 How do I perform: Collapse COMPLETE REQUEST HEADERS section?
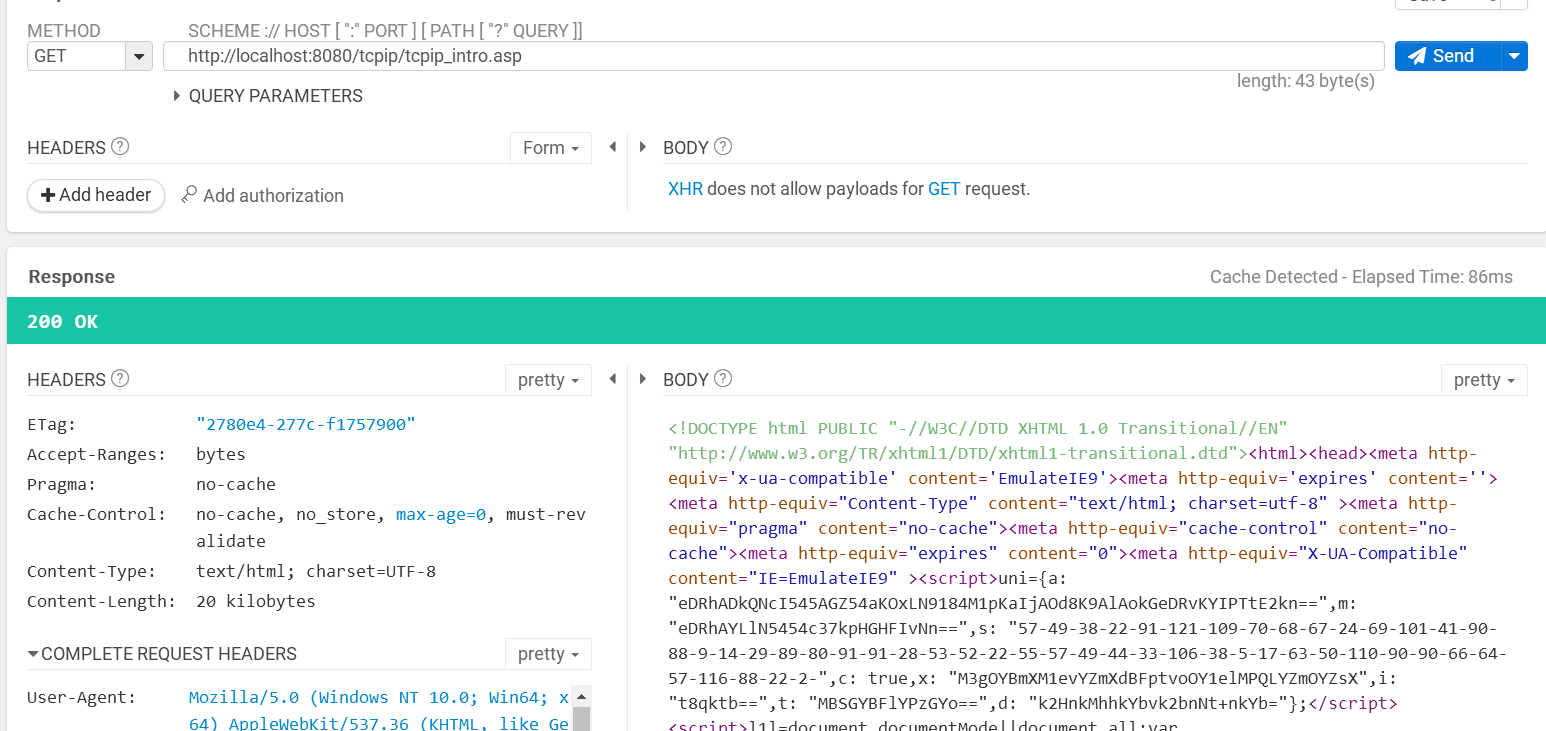point(162,654)
